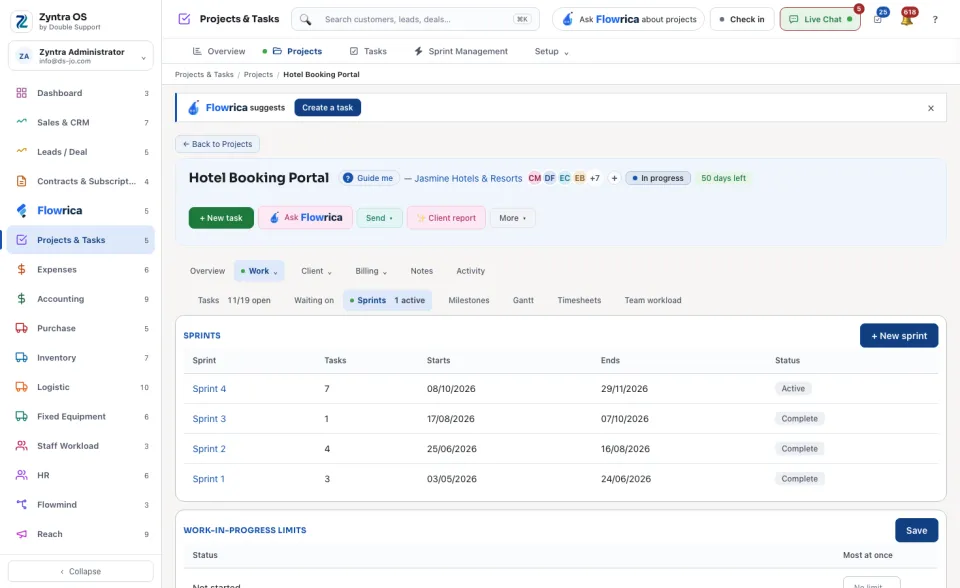
Task: Open the More dropdown
Action: 512,218
